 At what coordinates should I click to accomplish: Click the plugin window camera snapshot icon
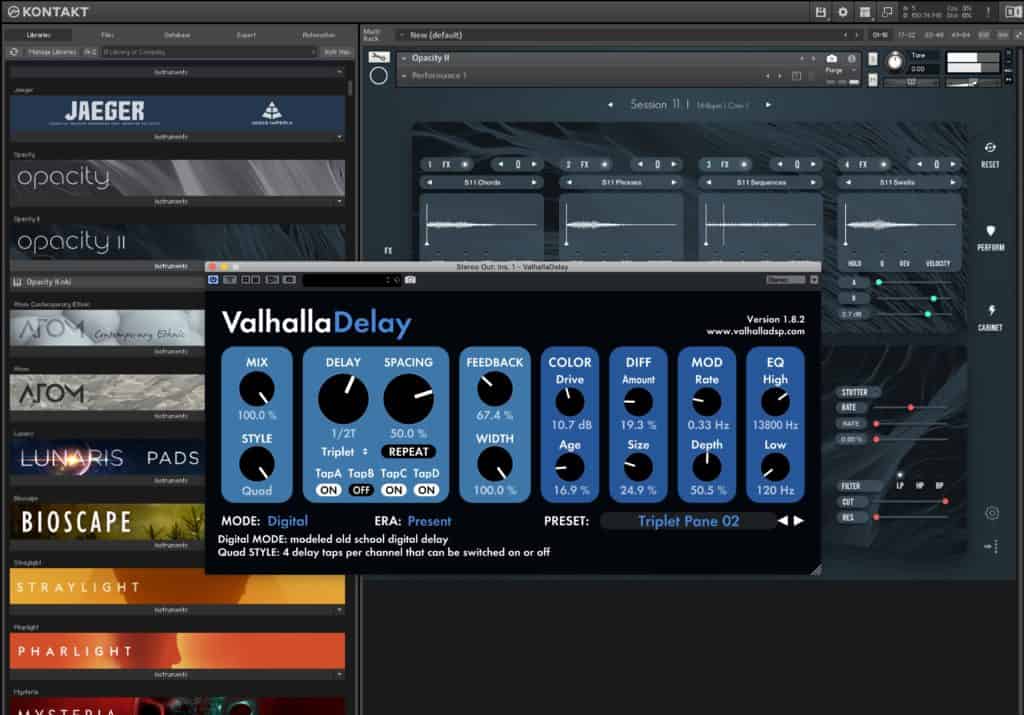(410, 279)
